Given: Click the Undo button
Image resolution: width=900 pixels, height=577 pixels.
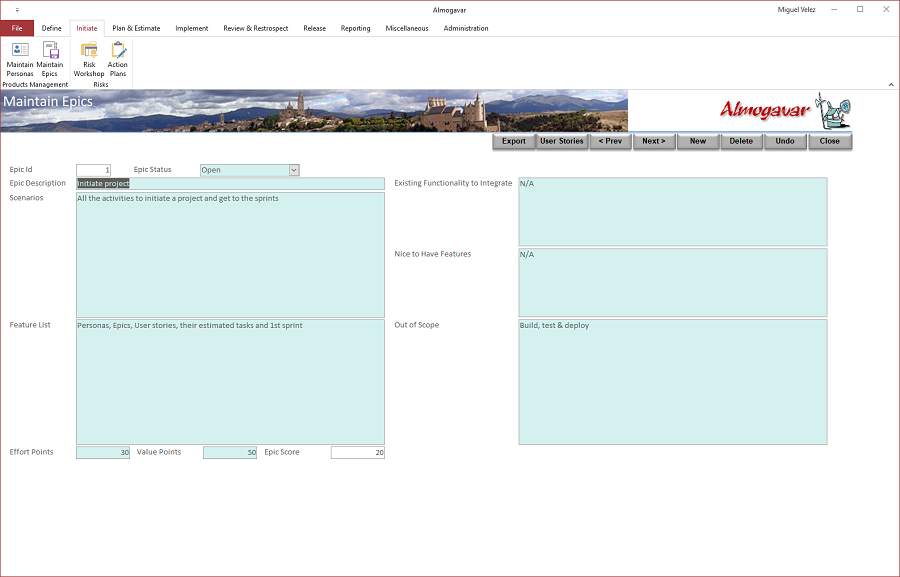Looking at the screenshot, I should (785, 141).
